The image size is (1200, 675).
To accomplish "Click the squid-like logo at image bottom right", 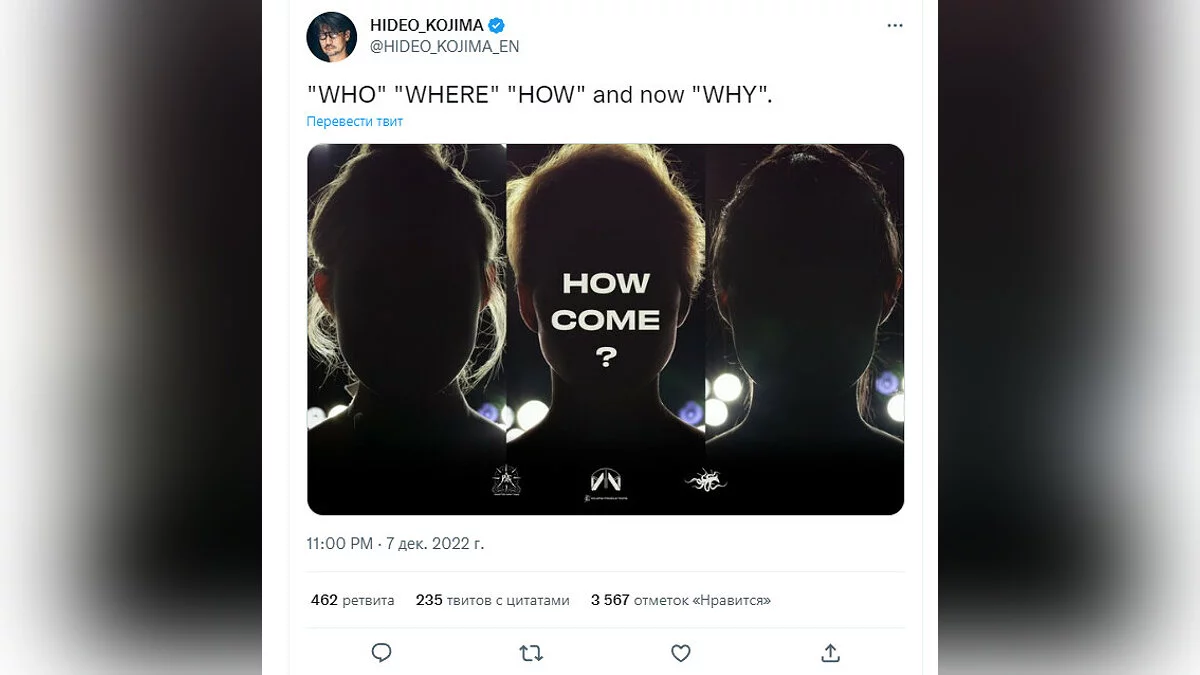I will tap(705, 482).
